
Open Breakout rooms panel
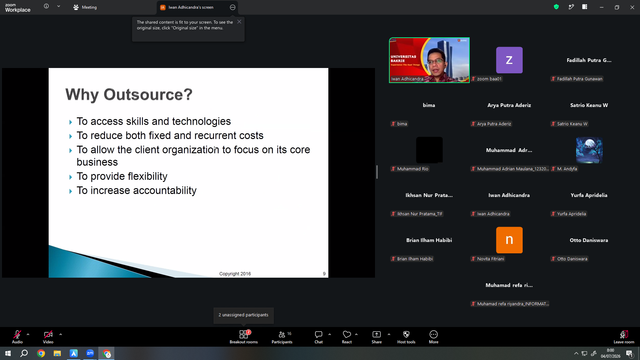244,337
